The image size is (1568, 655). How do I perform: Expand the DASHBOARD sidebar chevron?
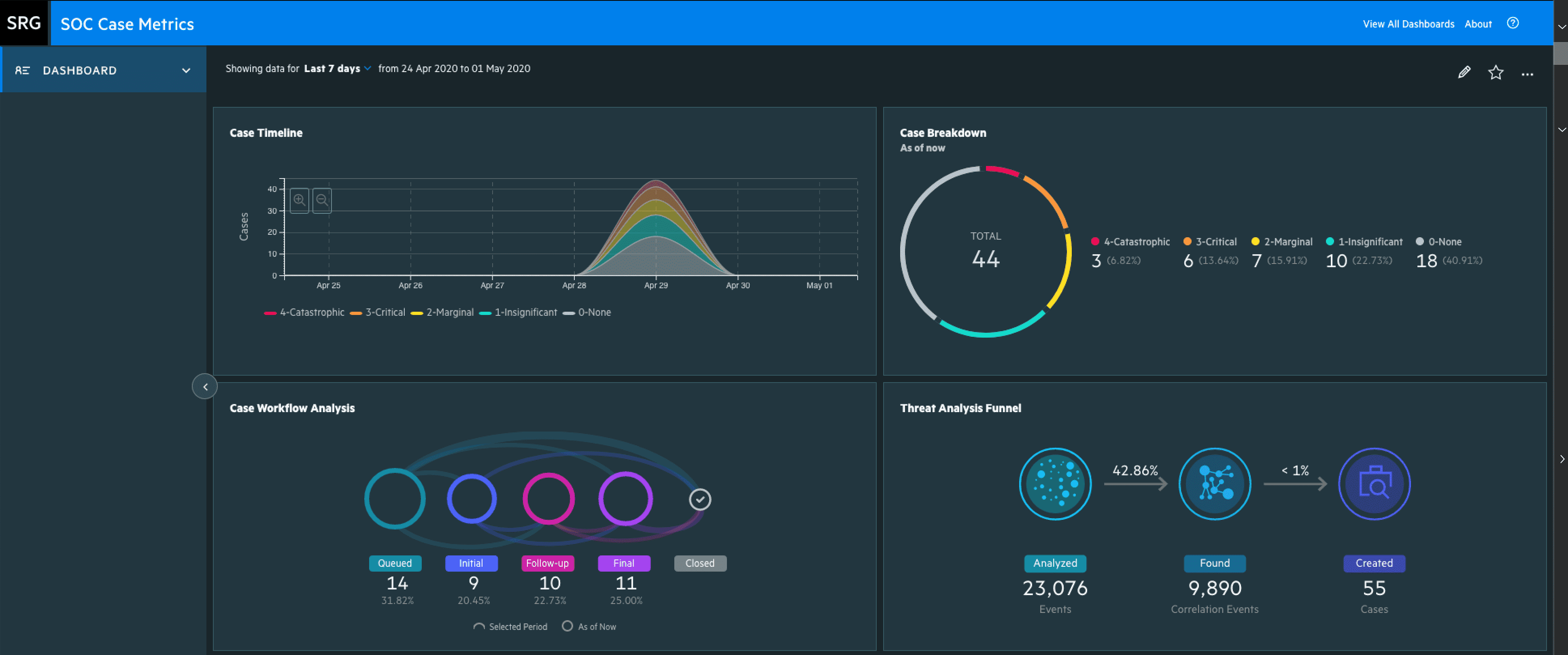click(x=186, y=70)
